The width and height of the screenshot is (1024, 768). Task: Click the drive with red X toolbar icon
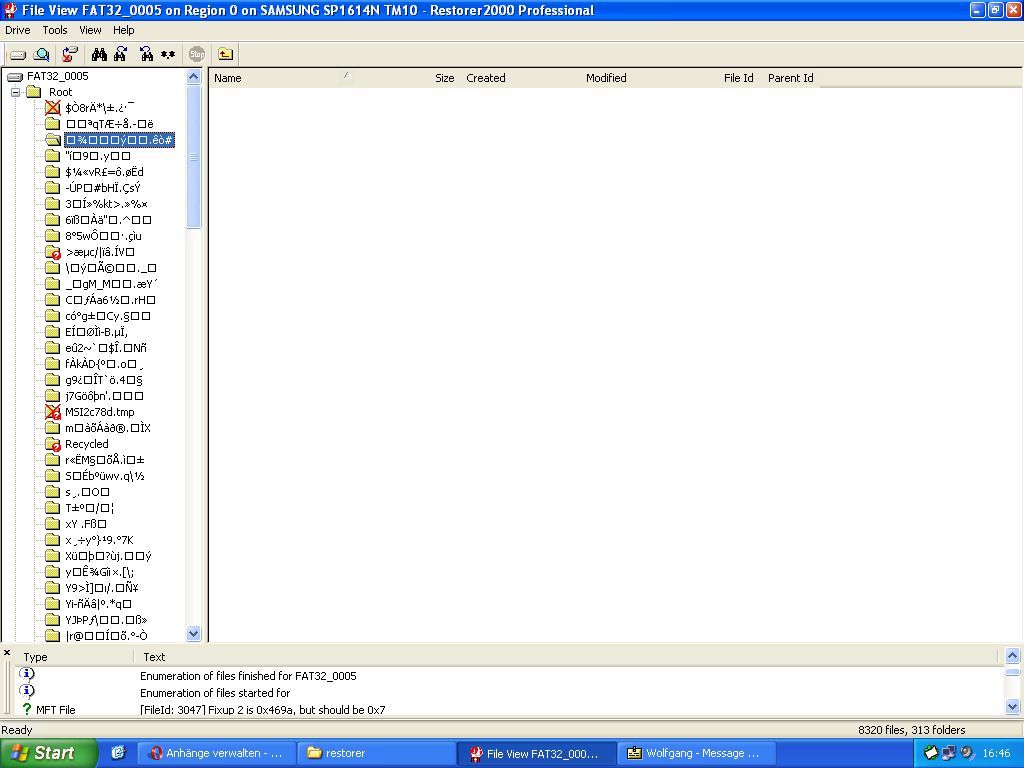pos(70,54)
